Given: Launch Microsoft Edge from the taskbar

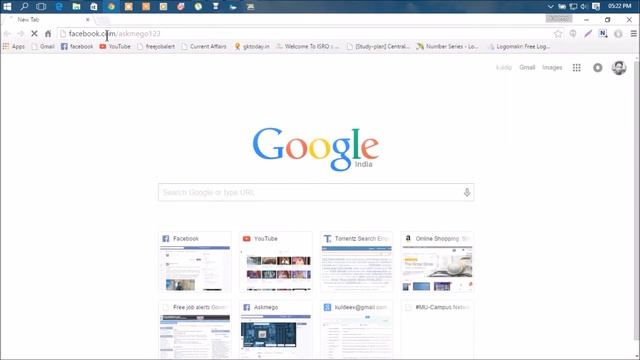Looking at the screenshot, I should pyautogui.click(x=59, y=6).
